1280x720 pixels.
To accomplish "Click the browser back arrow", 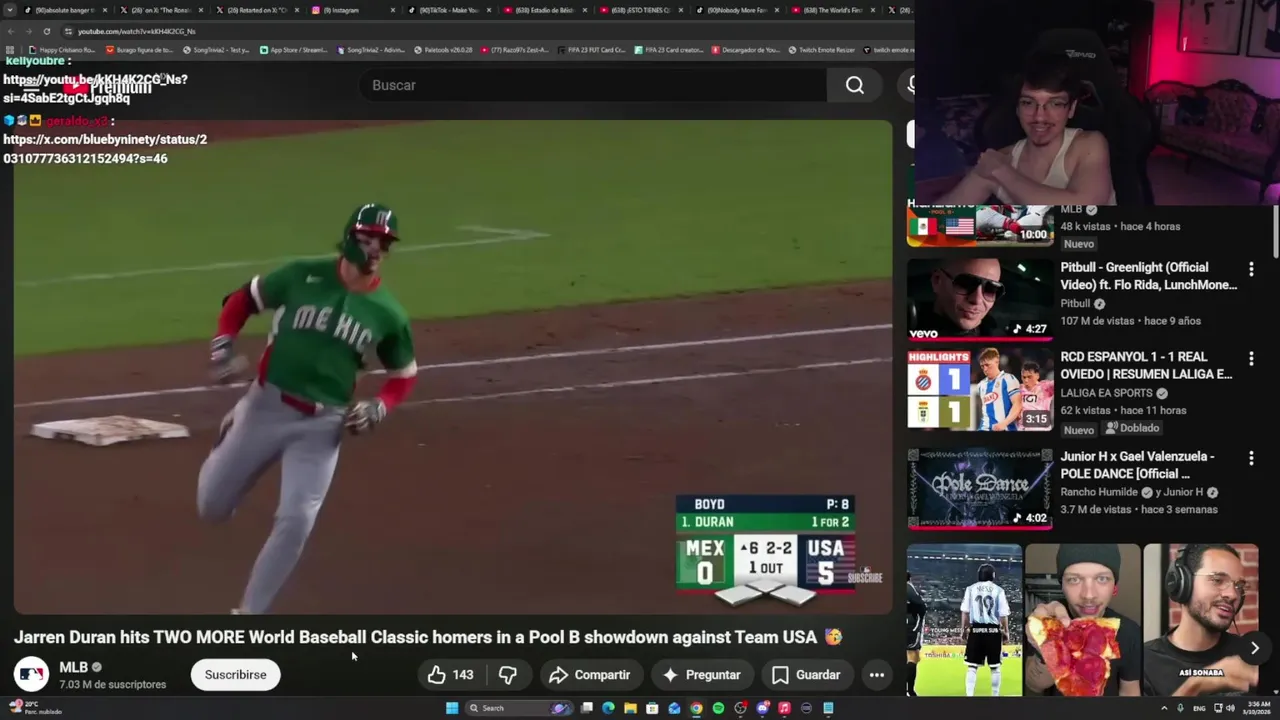I will click(x=10, y=31).
